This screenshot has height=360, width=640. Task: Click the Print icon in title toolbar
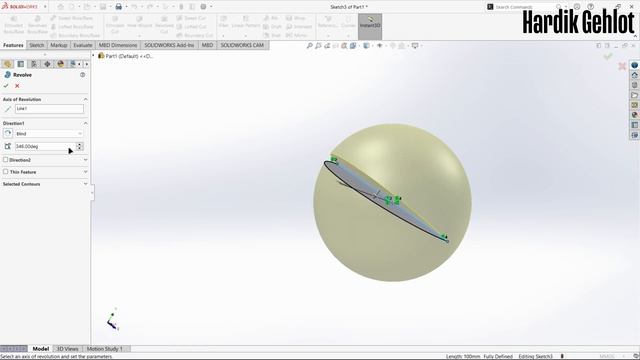click(119, 7)
